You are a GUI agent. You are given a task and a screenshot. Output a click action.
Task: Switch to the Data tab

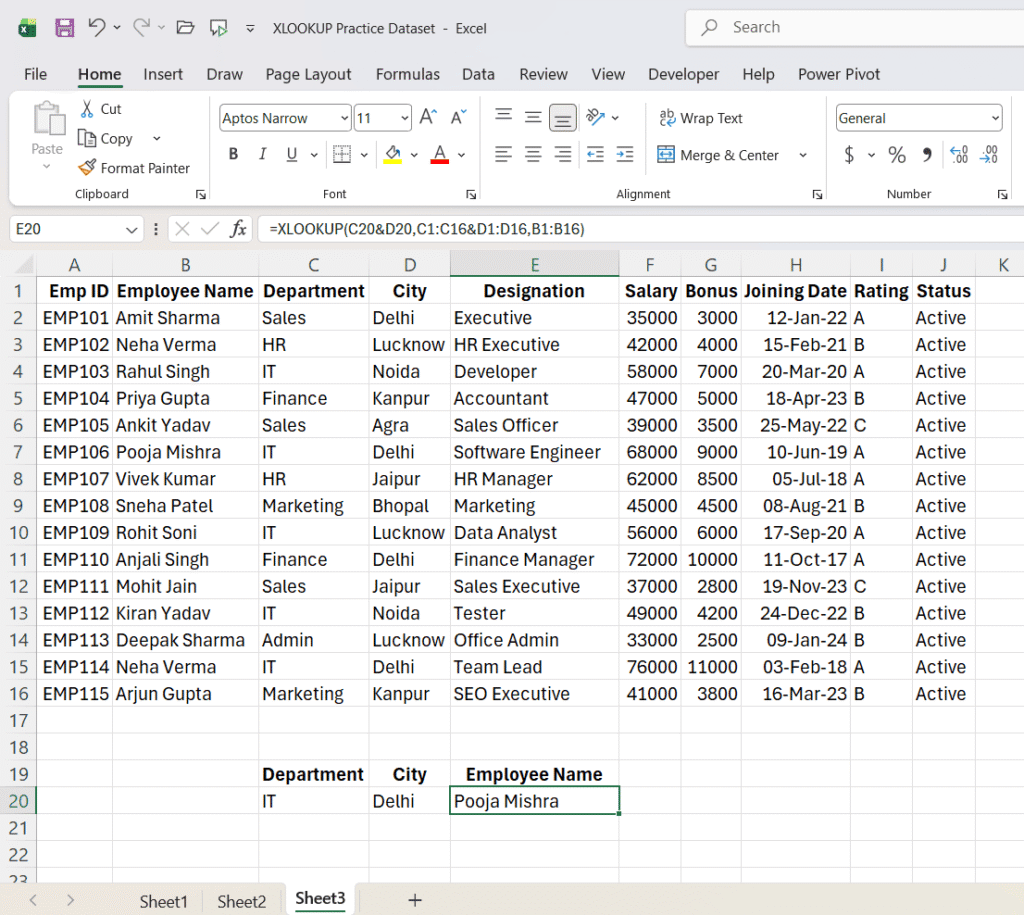[478, 74]
